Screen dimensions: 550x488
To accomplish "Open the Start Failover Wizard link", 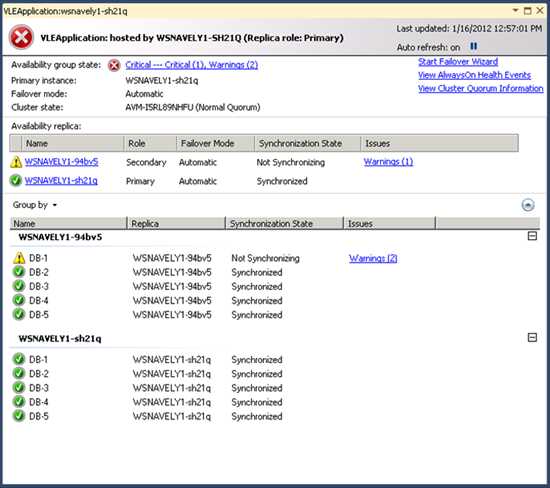I will pos(458,62).
